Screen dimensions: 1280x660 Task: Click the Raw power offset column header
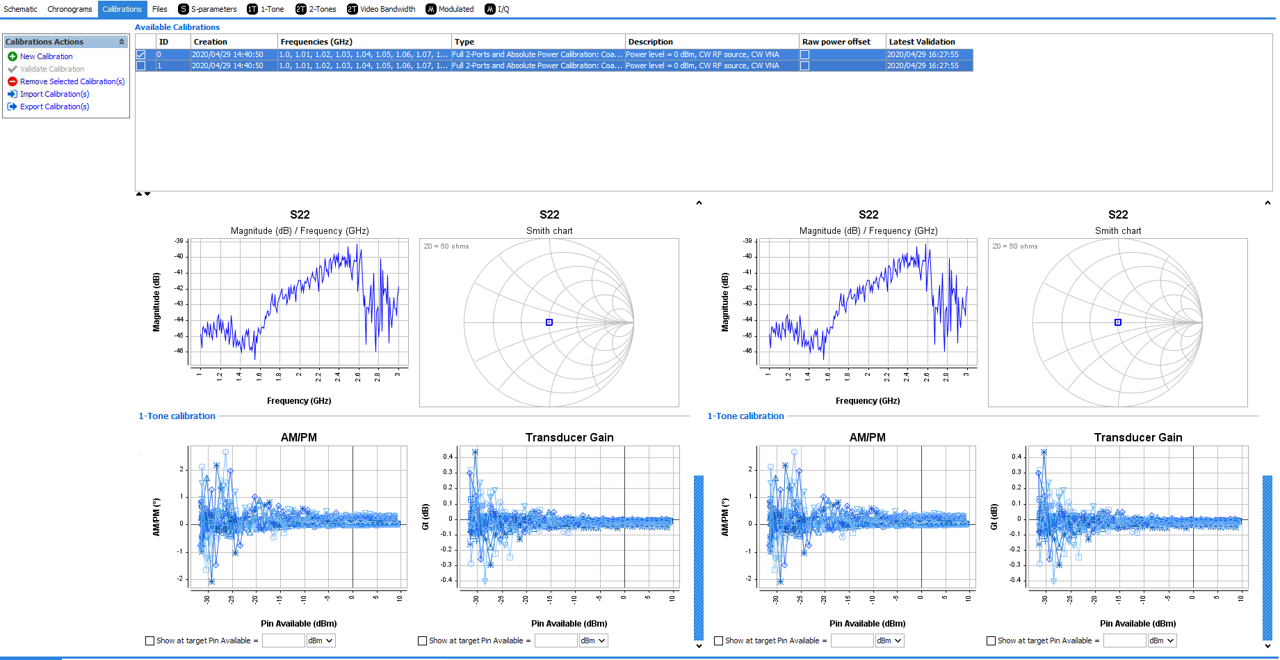click(842, 42)
